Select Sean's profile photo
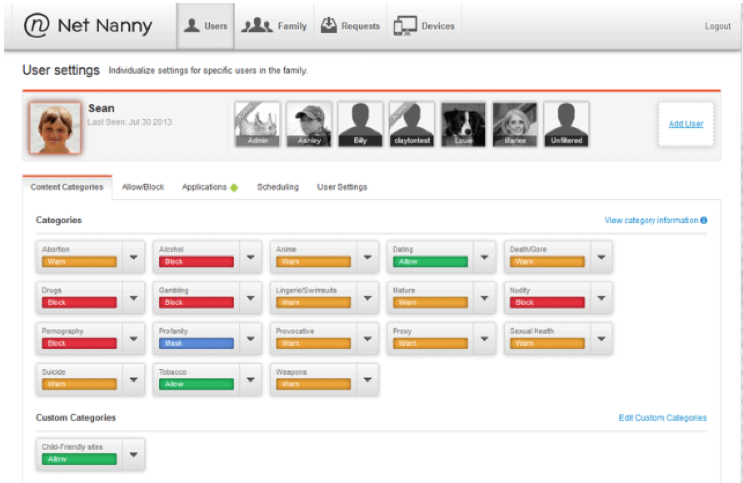This screenshot has width=743, height=483. (x=55, y=128)
